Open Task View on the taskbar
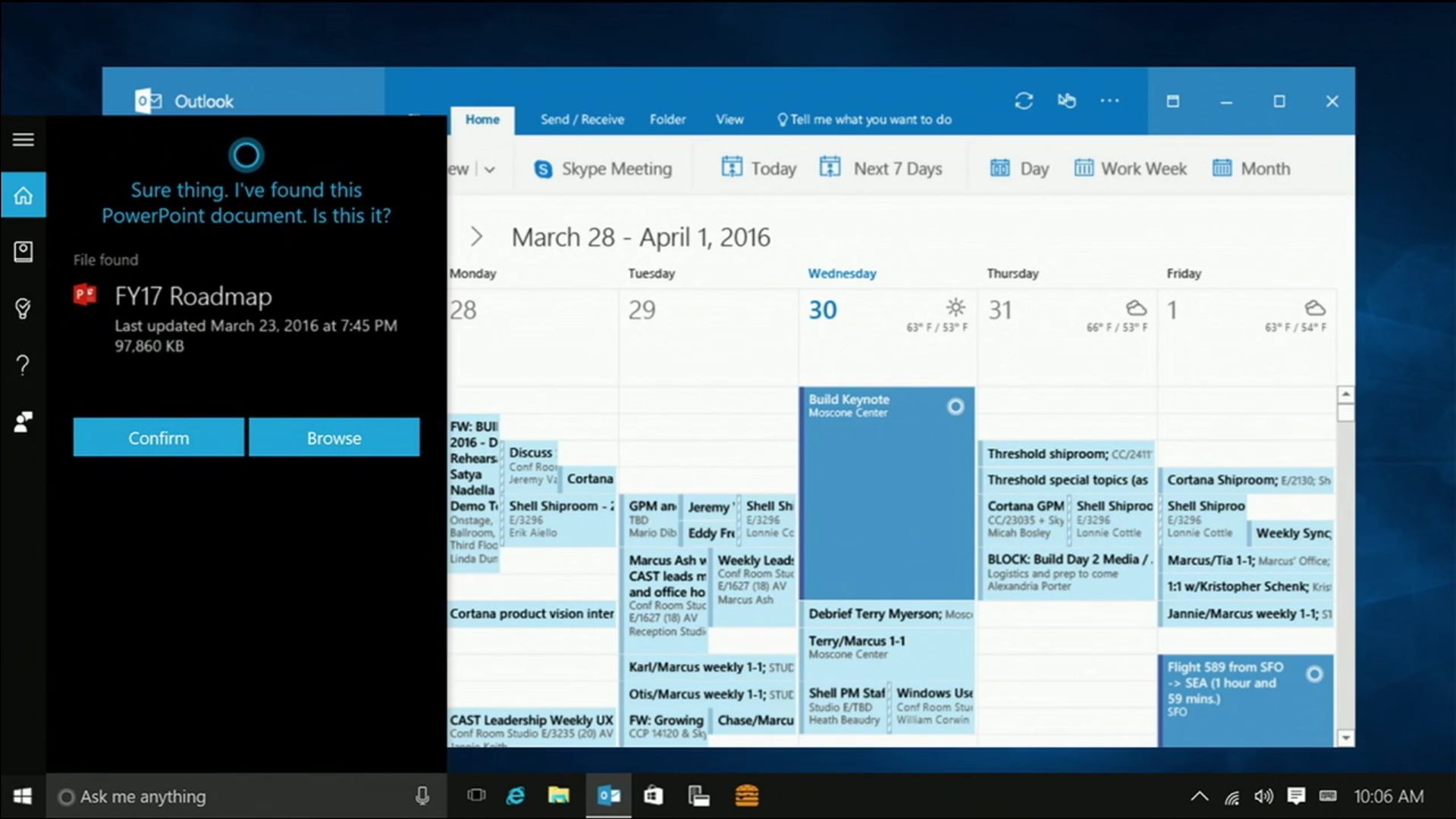This screenshot has height=819, width=1456. [476, 795]
